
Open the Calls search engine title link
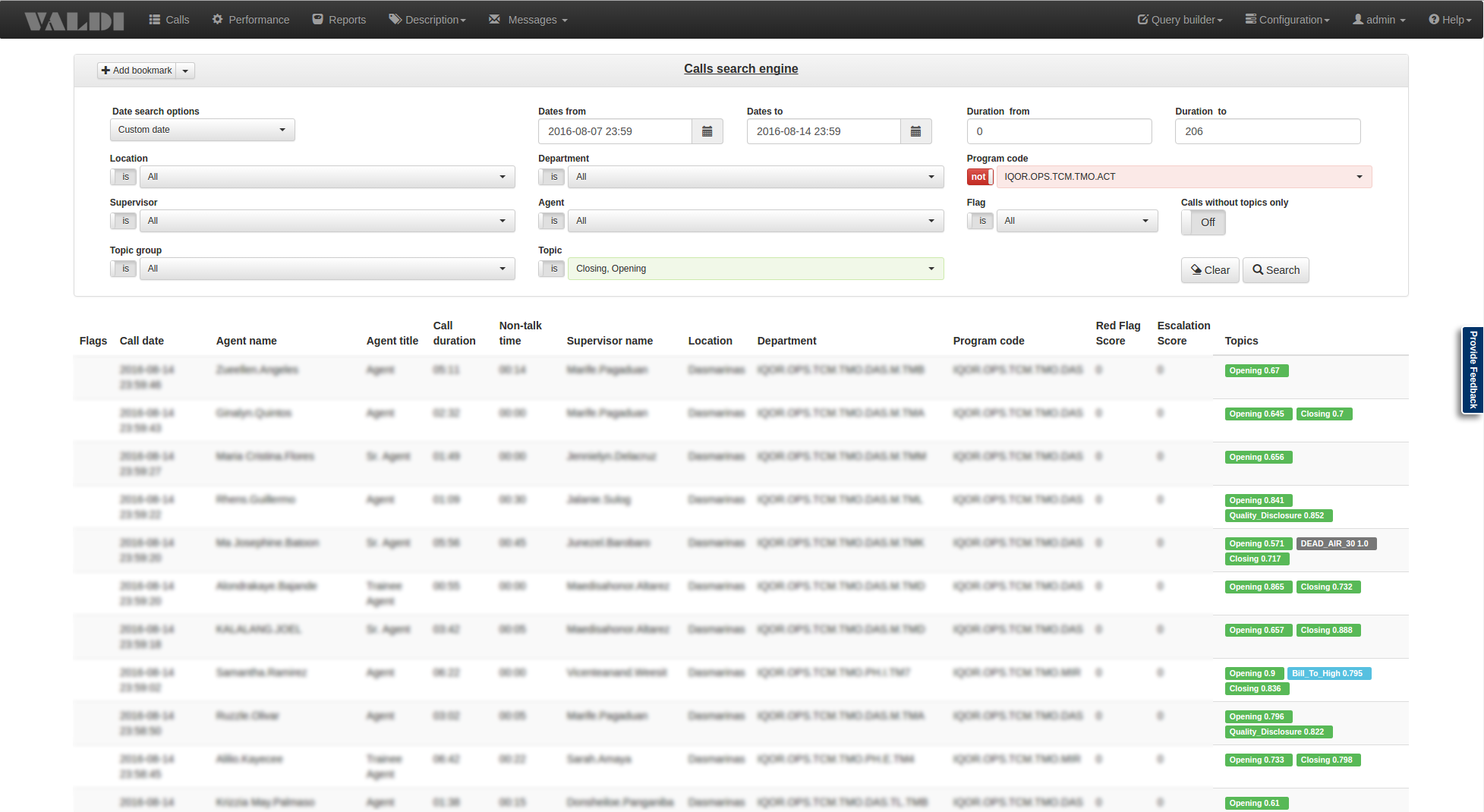[741, 68]
